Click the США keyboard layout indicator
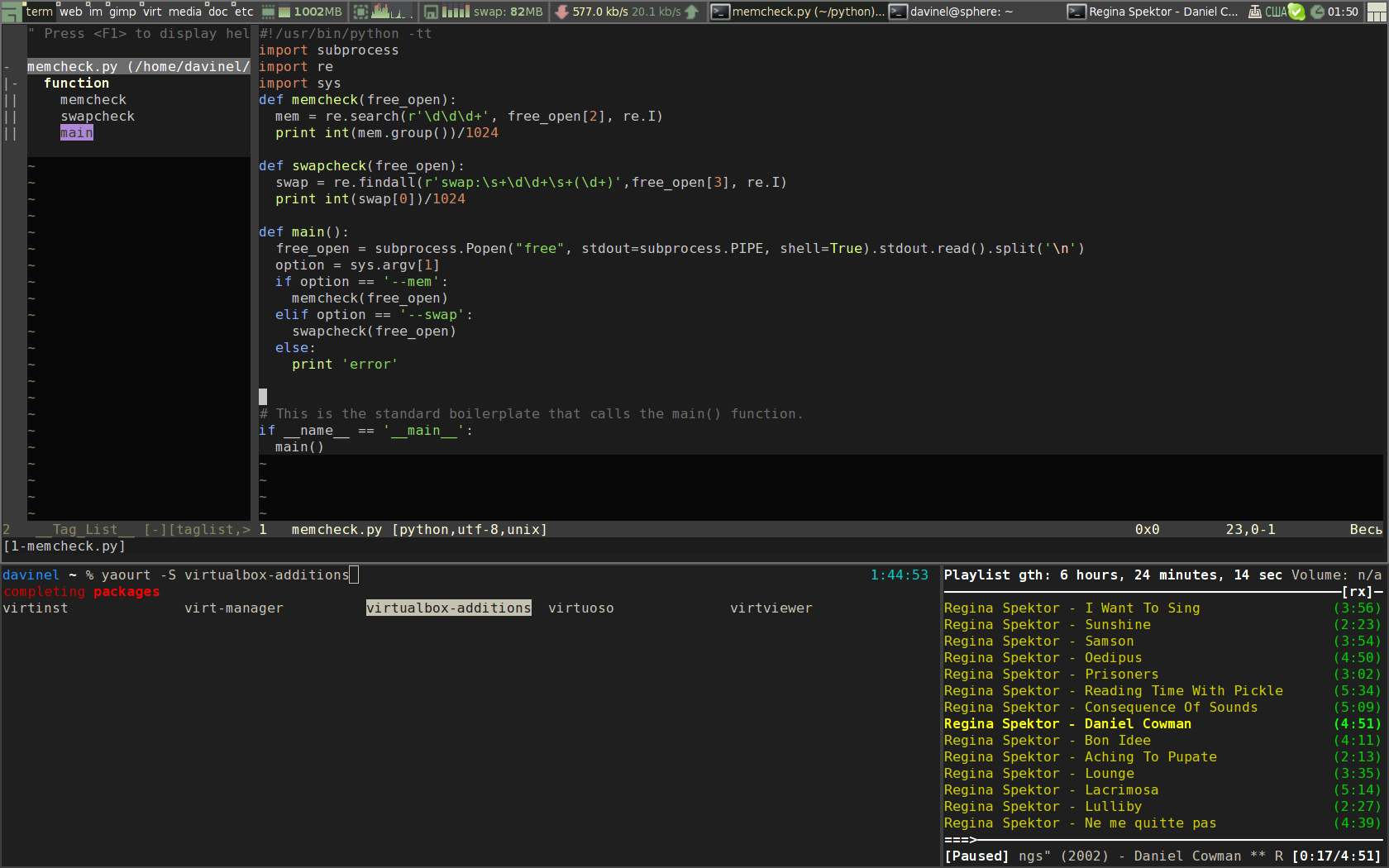Image resolution: width=1389 pixels, height=868 pixels. coord(1276,12)
